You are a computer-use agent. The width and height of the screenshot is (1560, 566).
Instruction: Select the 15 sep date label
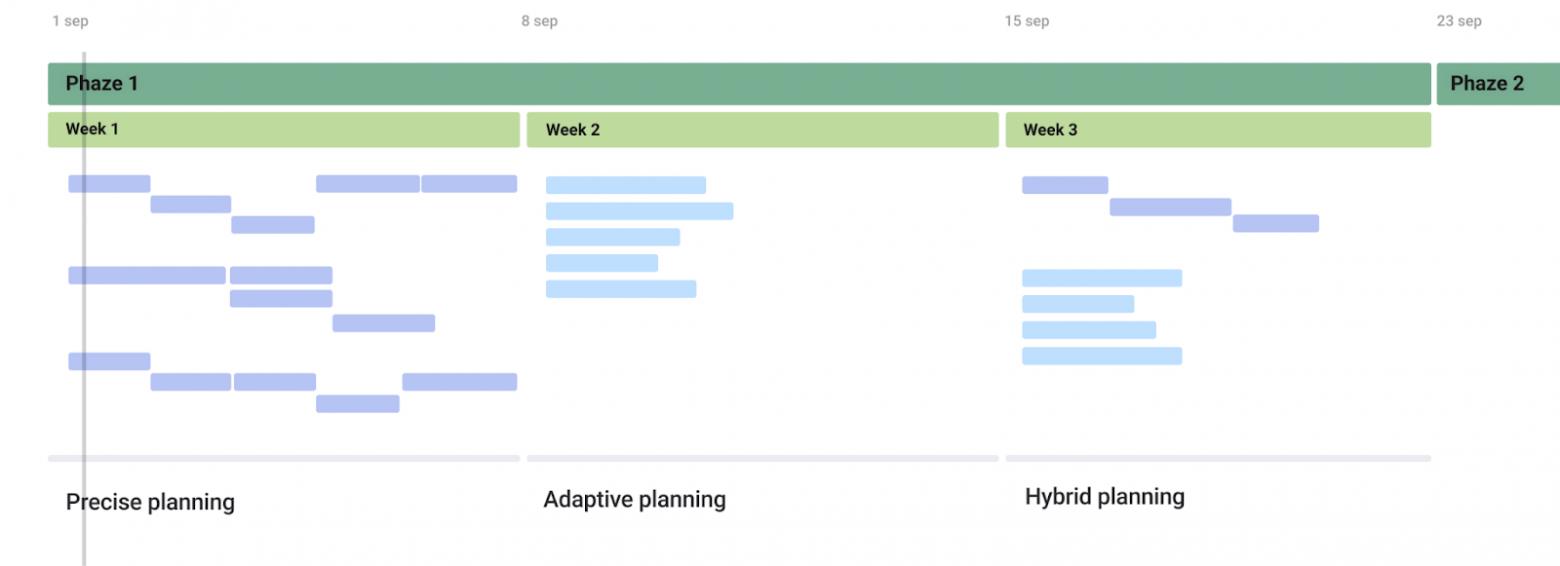click(1027, 21)
